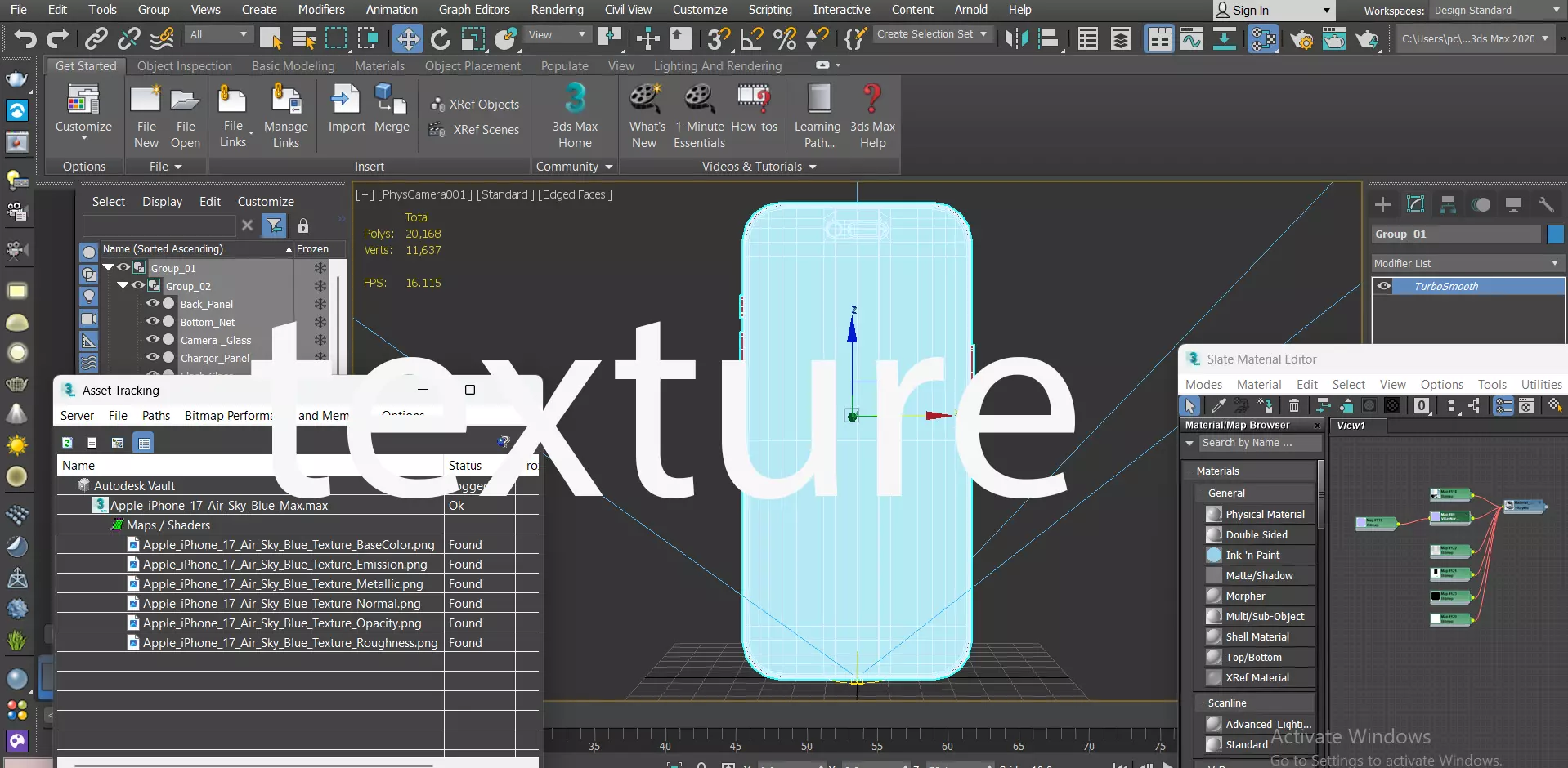Switch Asset Tracking to table view icon

click(144, 443)
